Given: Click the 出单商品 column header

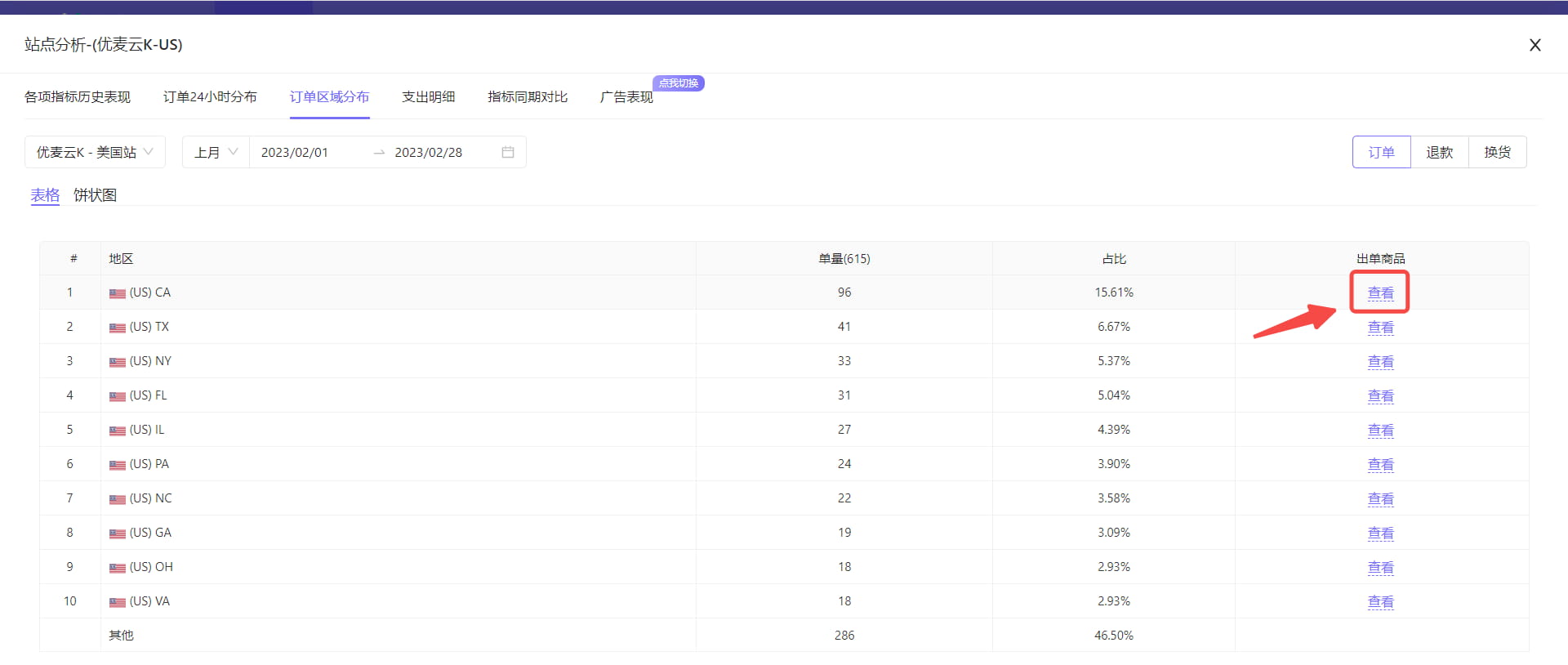Looking at the screenshot, I should [1381, 259].
